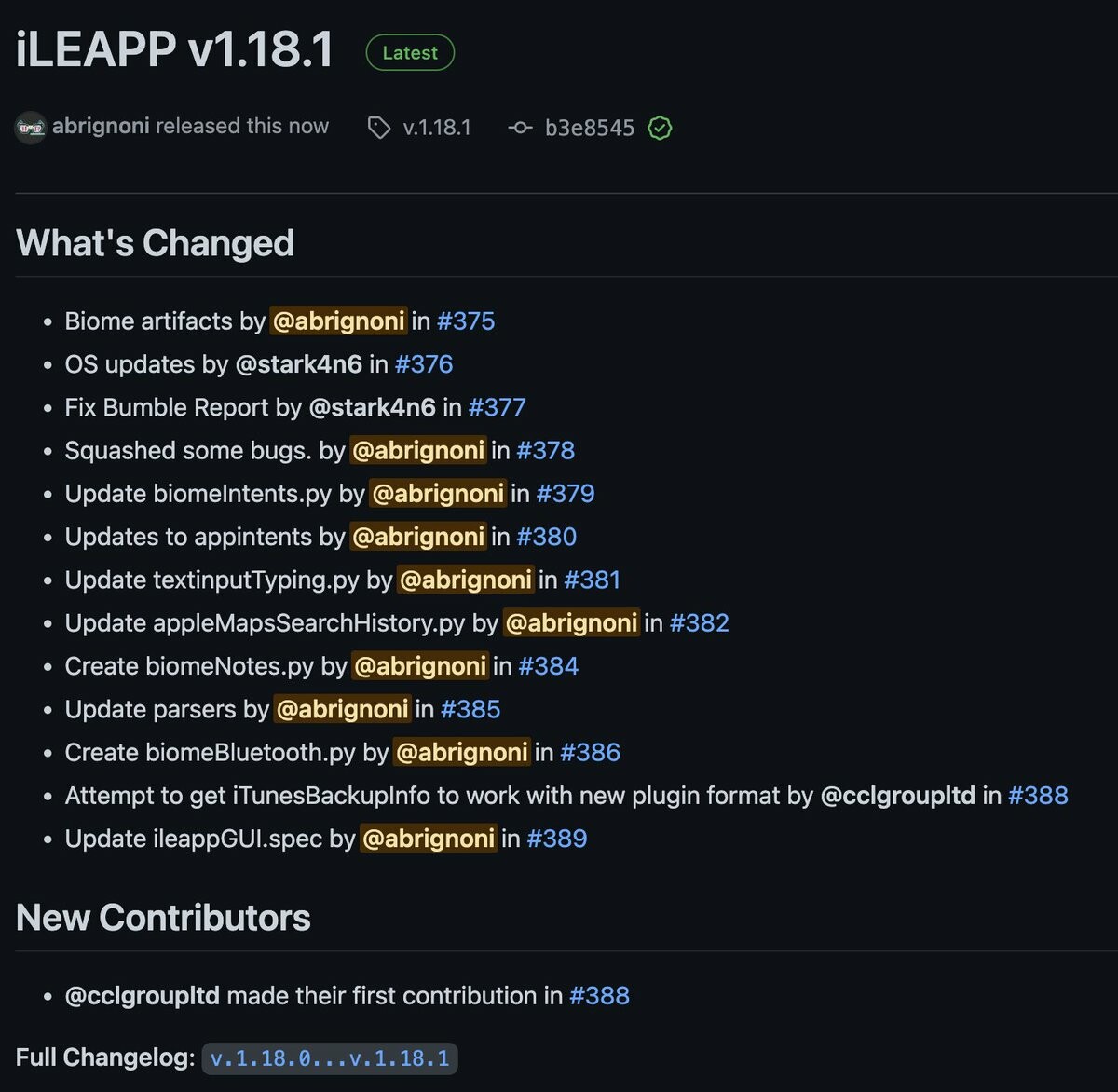The height and width of the screenshot is (1092, 1118).
Task: Open pull request #382 for appleMapsSearchHistory.py
Action: tap(699, 623)
